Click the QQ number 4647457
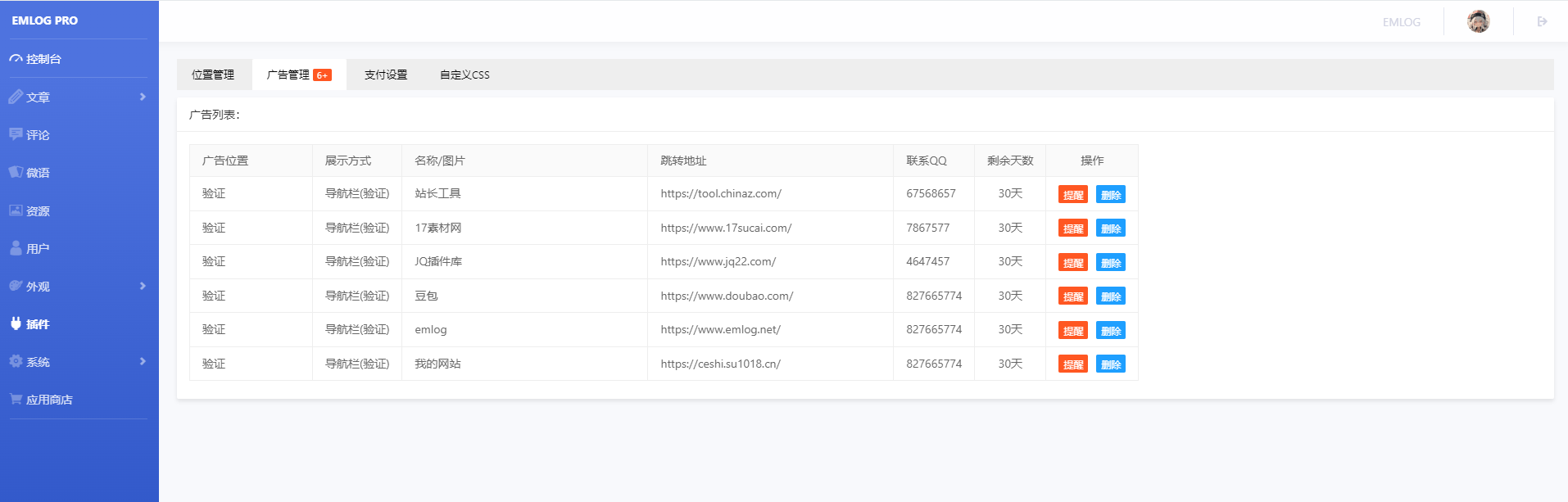The width and height of the screenshot is (1568, 502). pos(928,261)
